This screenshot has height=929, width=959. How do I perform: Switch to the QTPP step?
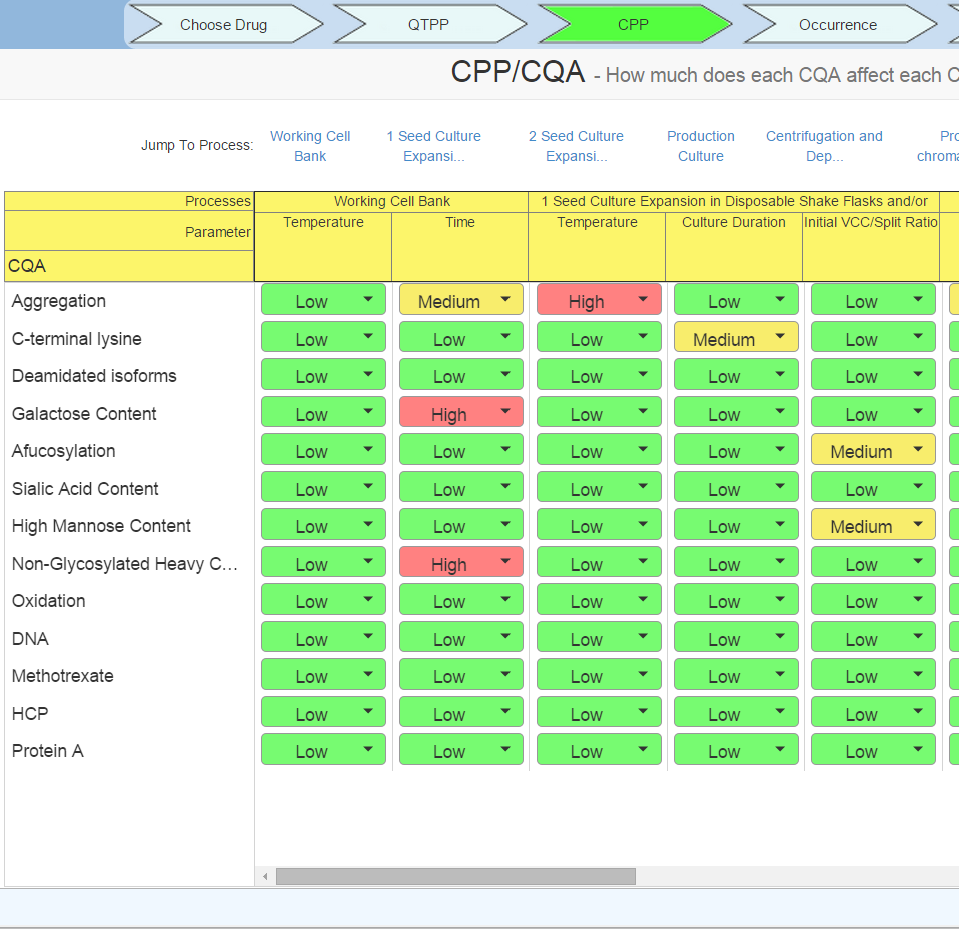428,25
